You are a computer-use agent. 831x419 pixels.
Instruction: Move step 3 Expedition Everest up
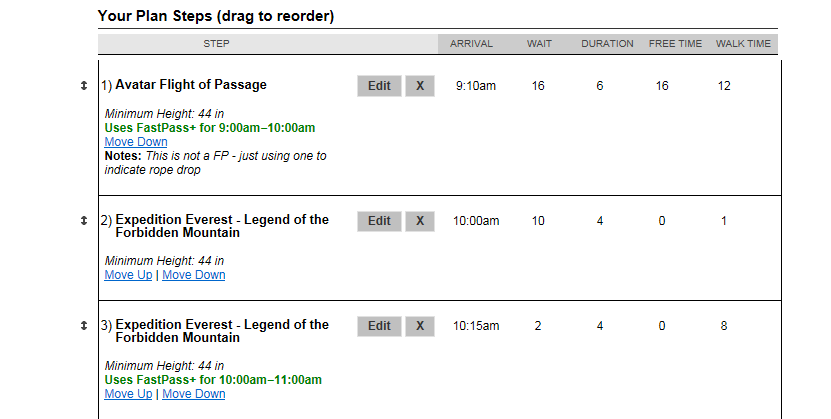pyautogui.click(x=128, y=394)
